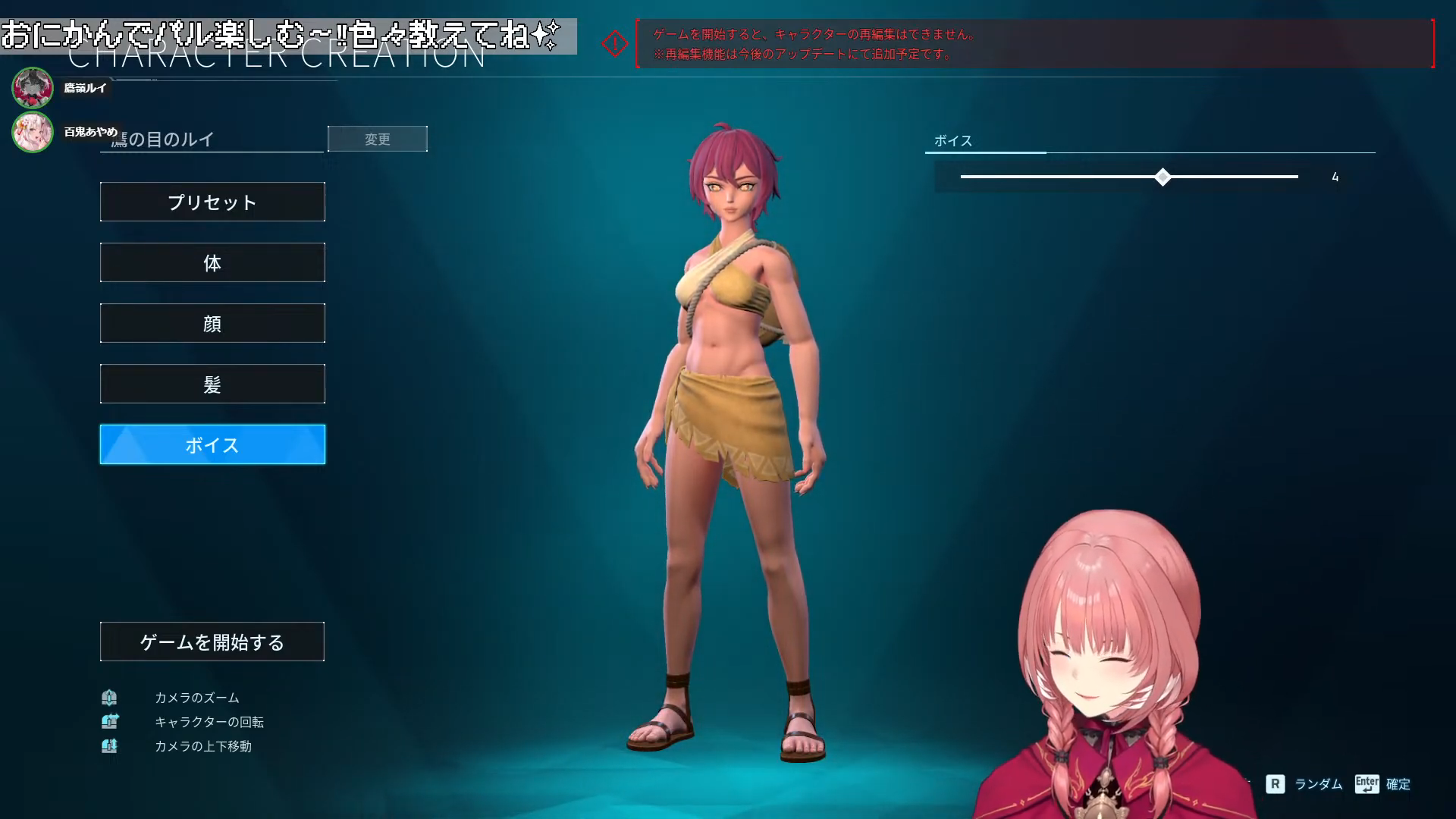
Task: Click 鷹嶺ルイ's avatar icon
Action: pyautogui.click(x=33, y=88)
